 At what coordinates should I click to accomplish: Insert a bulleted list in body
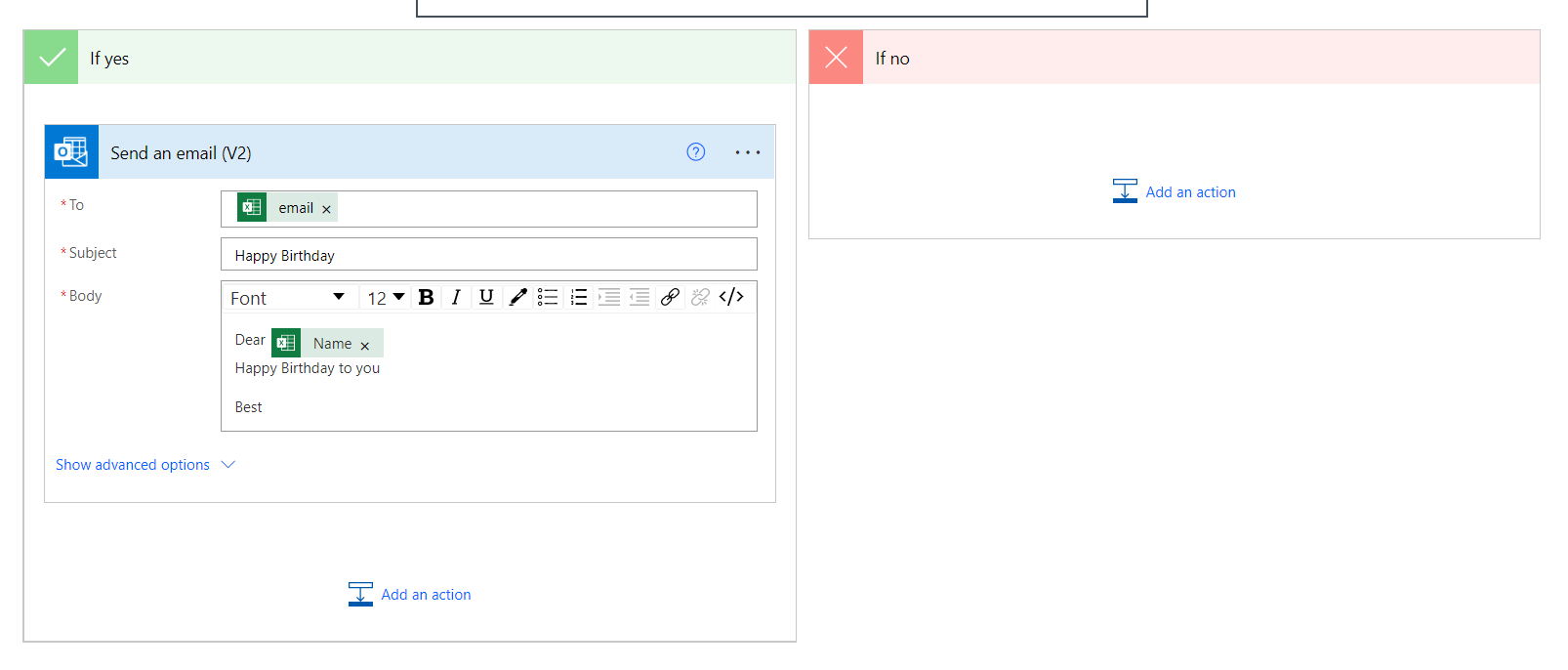(x=548, y=298)
